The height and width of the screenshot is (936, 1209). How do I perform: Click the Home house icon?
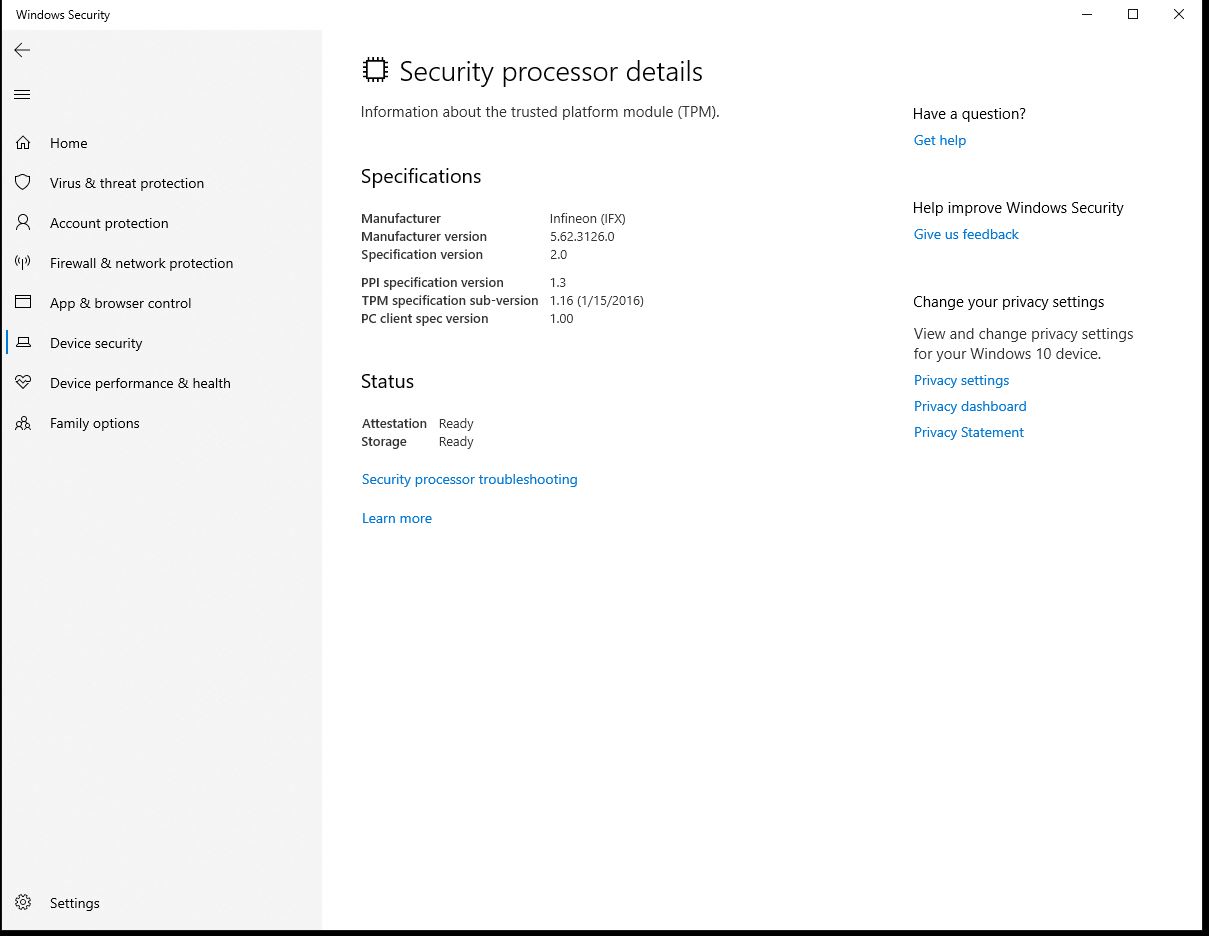tap(23, 143)
